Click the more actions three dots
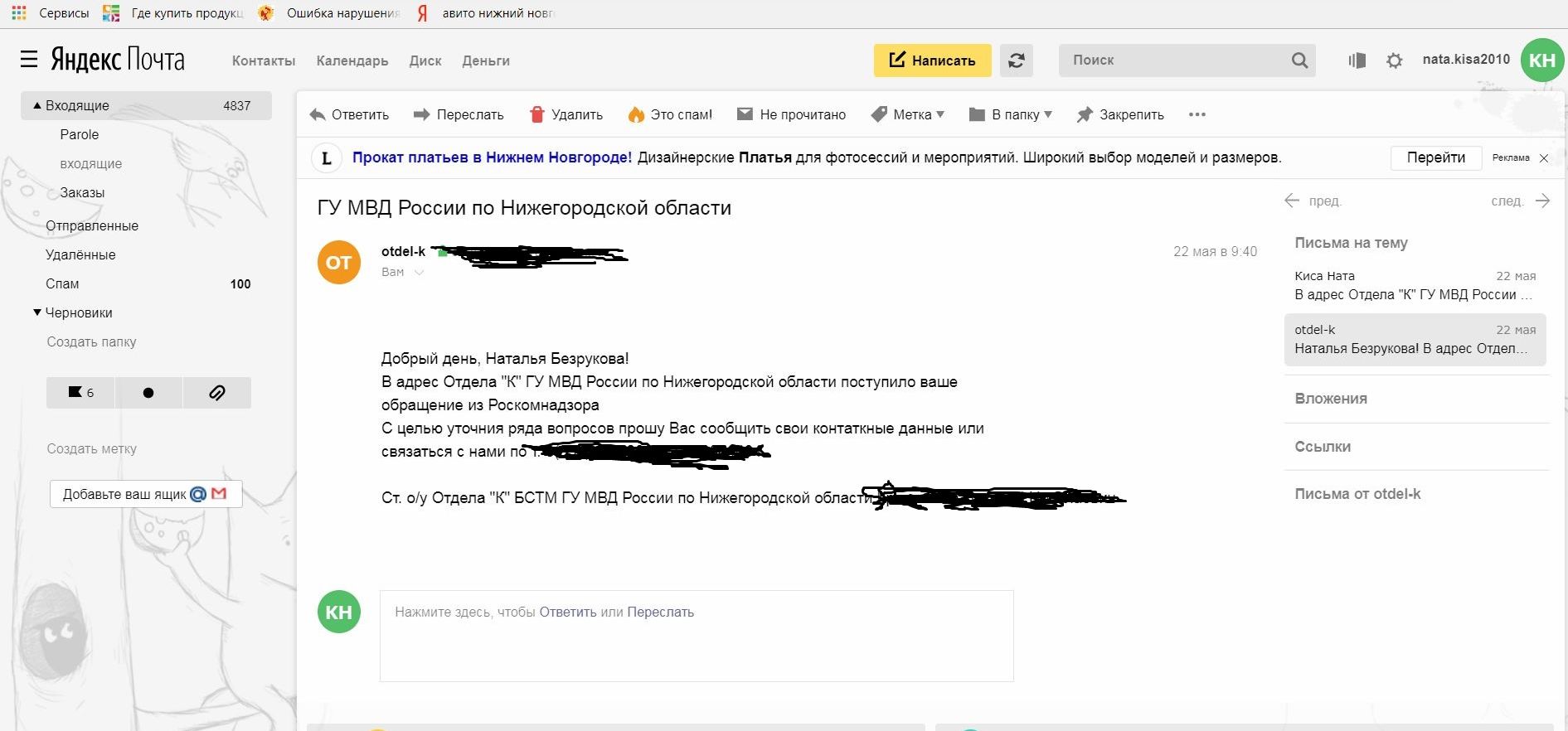 pos(1197,114)
